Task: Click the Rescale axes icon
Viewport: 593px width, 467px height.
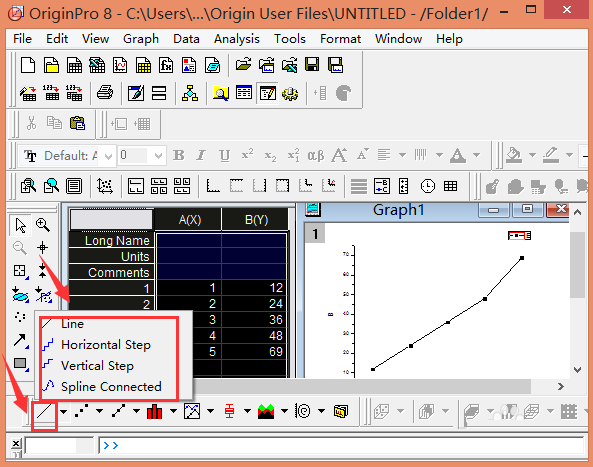Action: coord(104,186)
